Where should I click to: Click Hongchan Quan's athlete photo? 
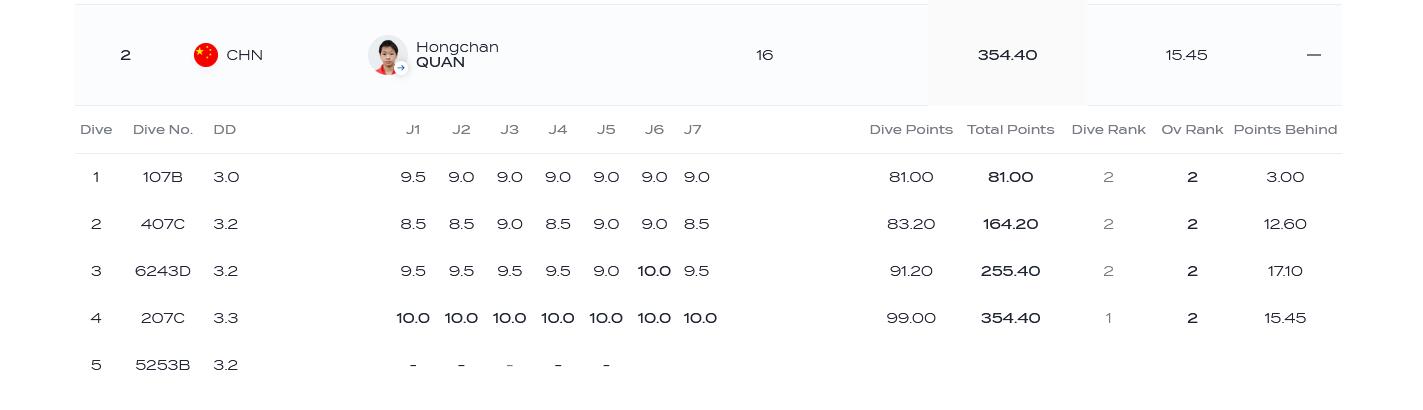click(x=386, y=54)
